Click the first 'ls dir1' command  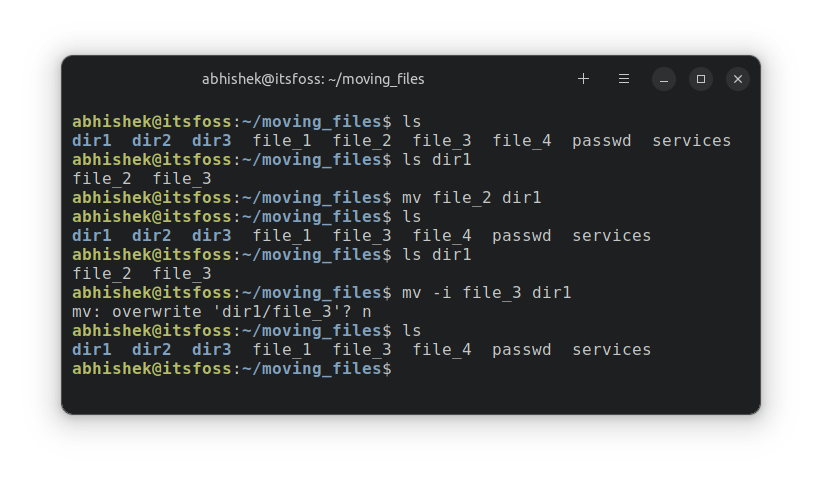click(436, 160)
